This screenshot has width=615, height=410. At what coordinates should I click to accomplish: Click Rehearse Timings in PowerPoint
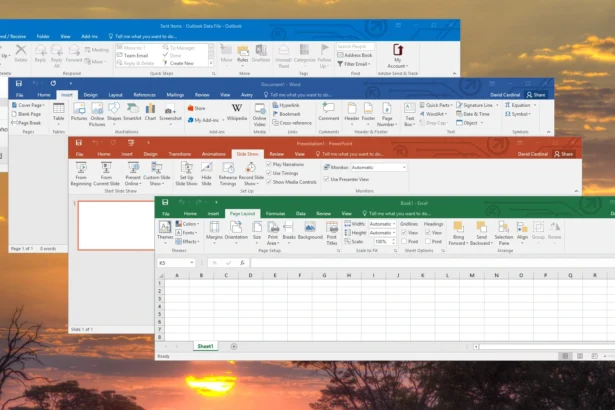pyautogui.click(x=227, y=174)
